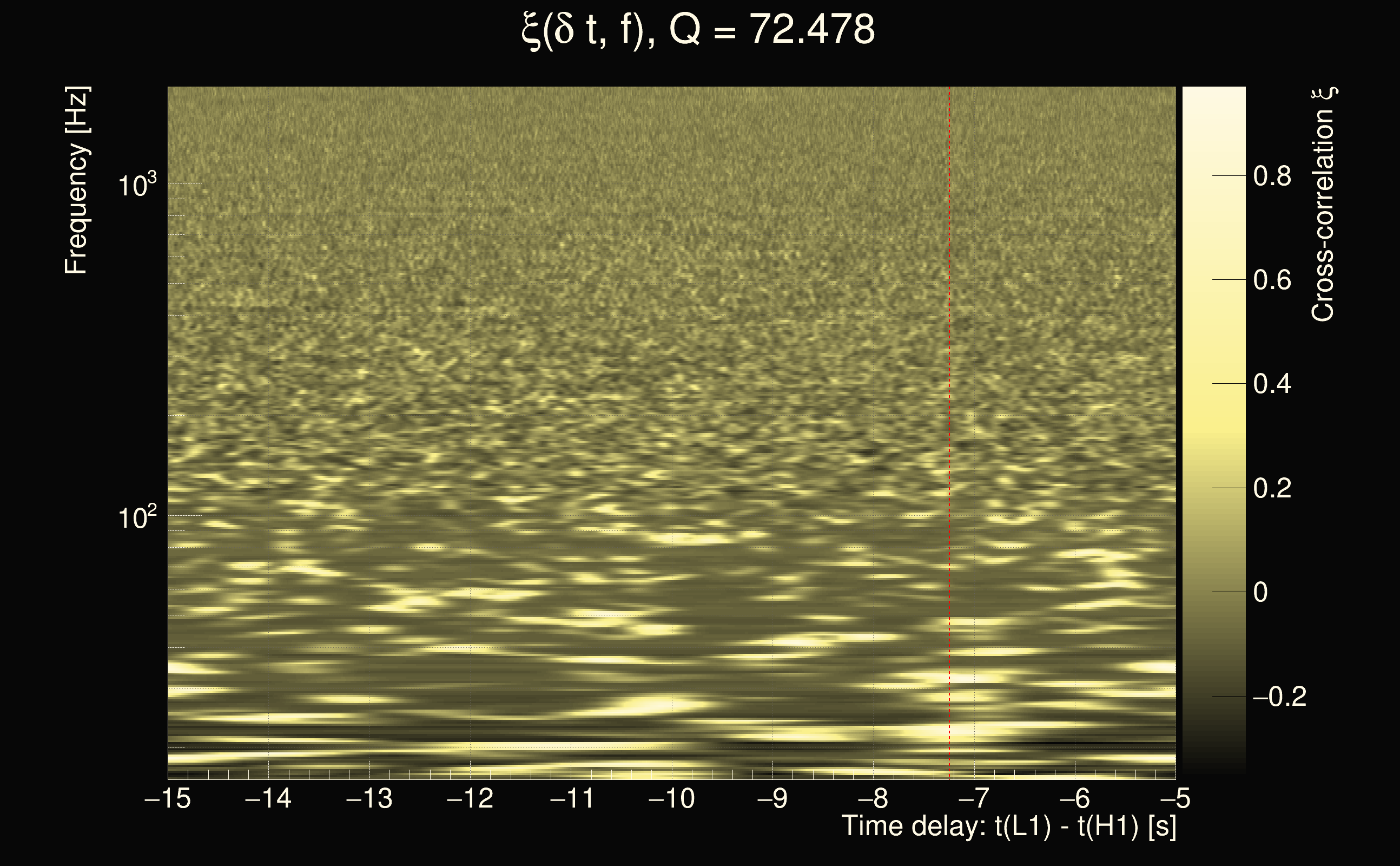This screenshot has height=866, width=1400.
Task: Click the Cross-correlation ξ colorbar title
Action: tap(1323, 204)
